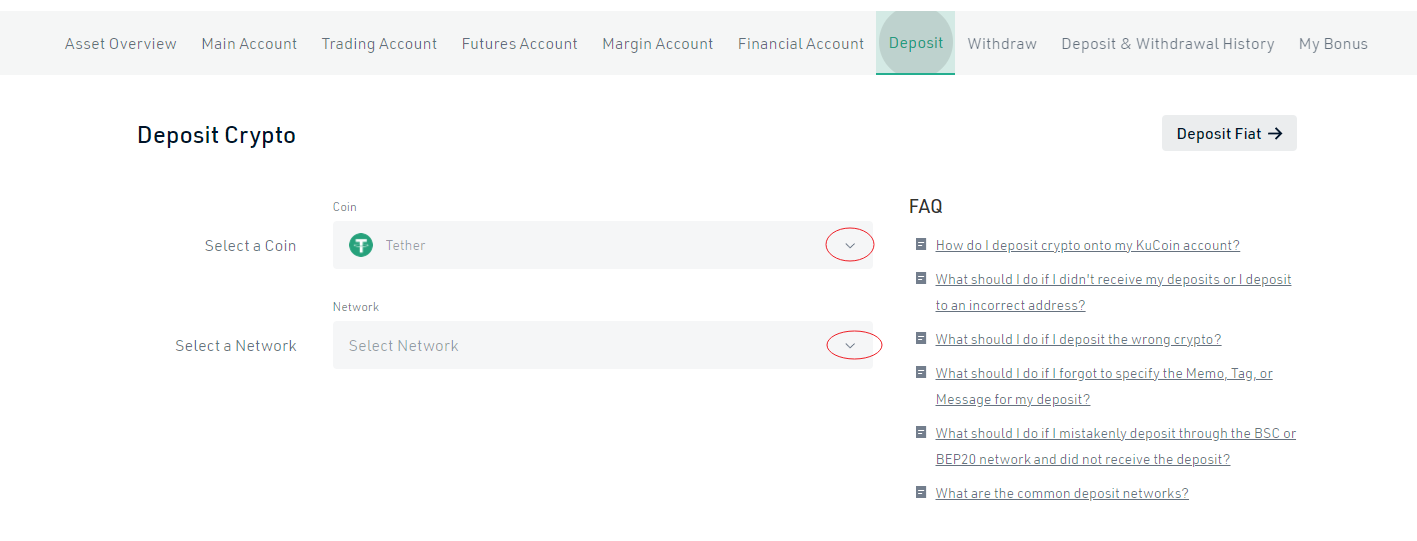Screen dimensions: 1417x541
Task: Open the Asset Overview tab
Action: point(121,44)
